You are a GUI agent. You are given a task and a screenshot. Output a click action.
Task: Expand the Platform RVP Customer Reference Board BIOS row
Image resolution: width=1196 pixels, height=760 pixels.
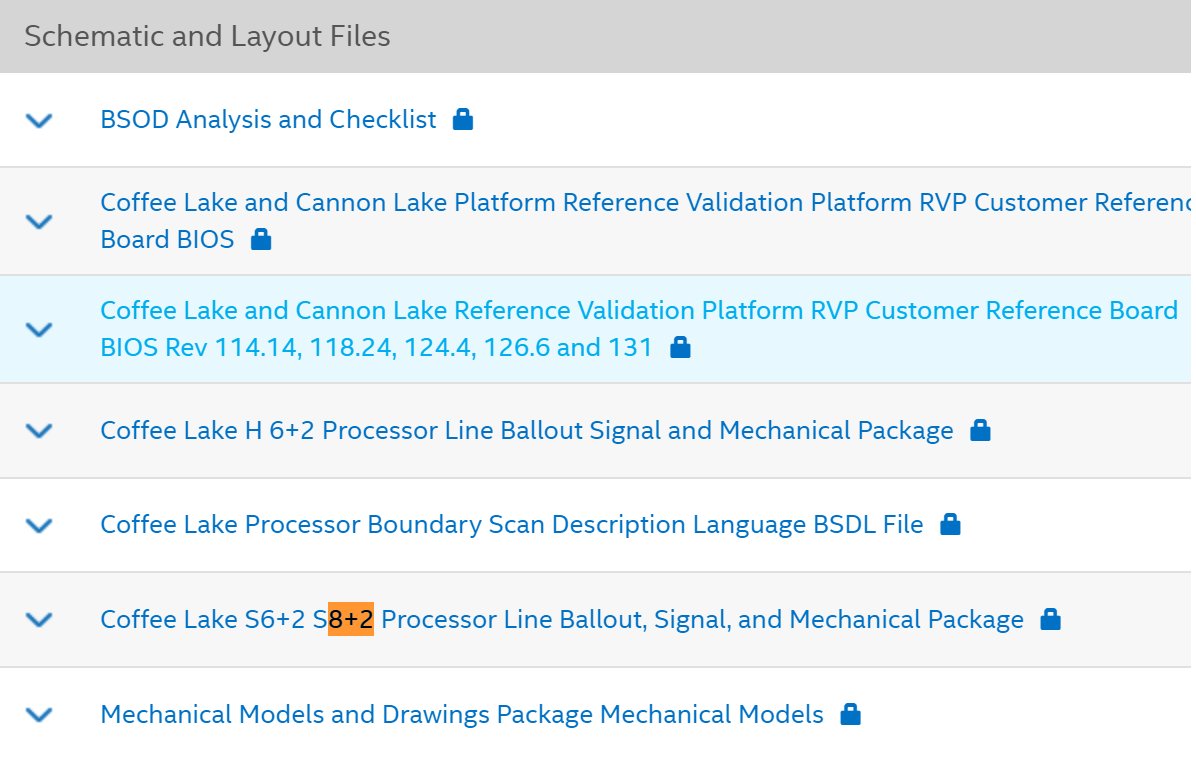point(39,221)
